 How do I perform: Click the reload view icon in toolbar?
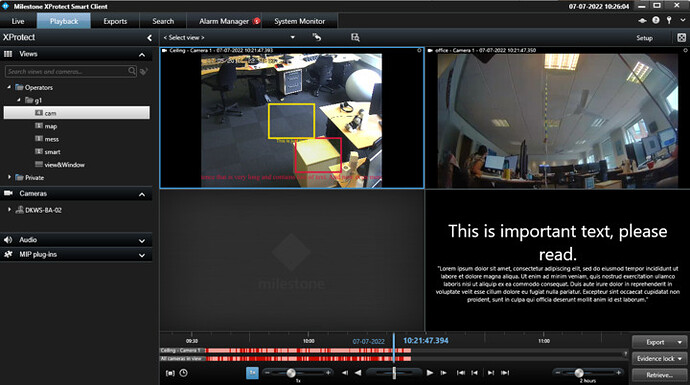click(316, 37)
